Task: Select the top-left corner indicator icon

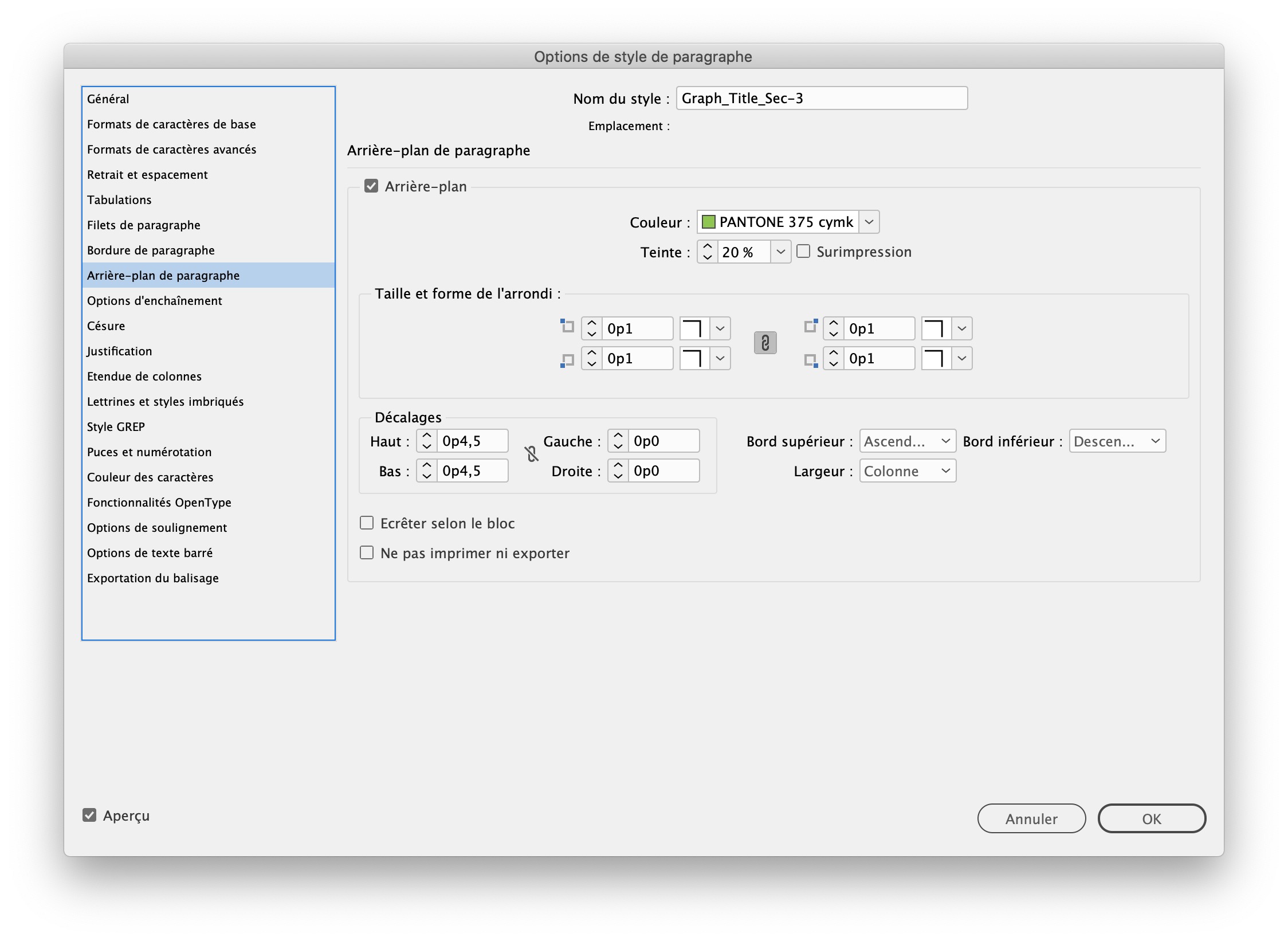Action: pos(566,326)
